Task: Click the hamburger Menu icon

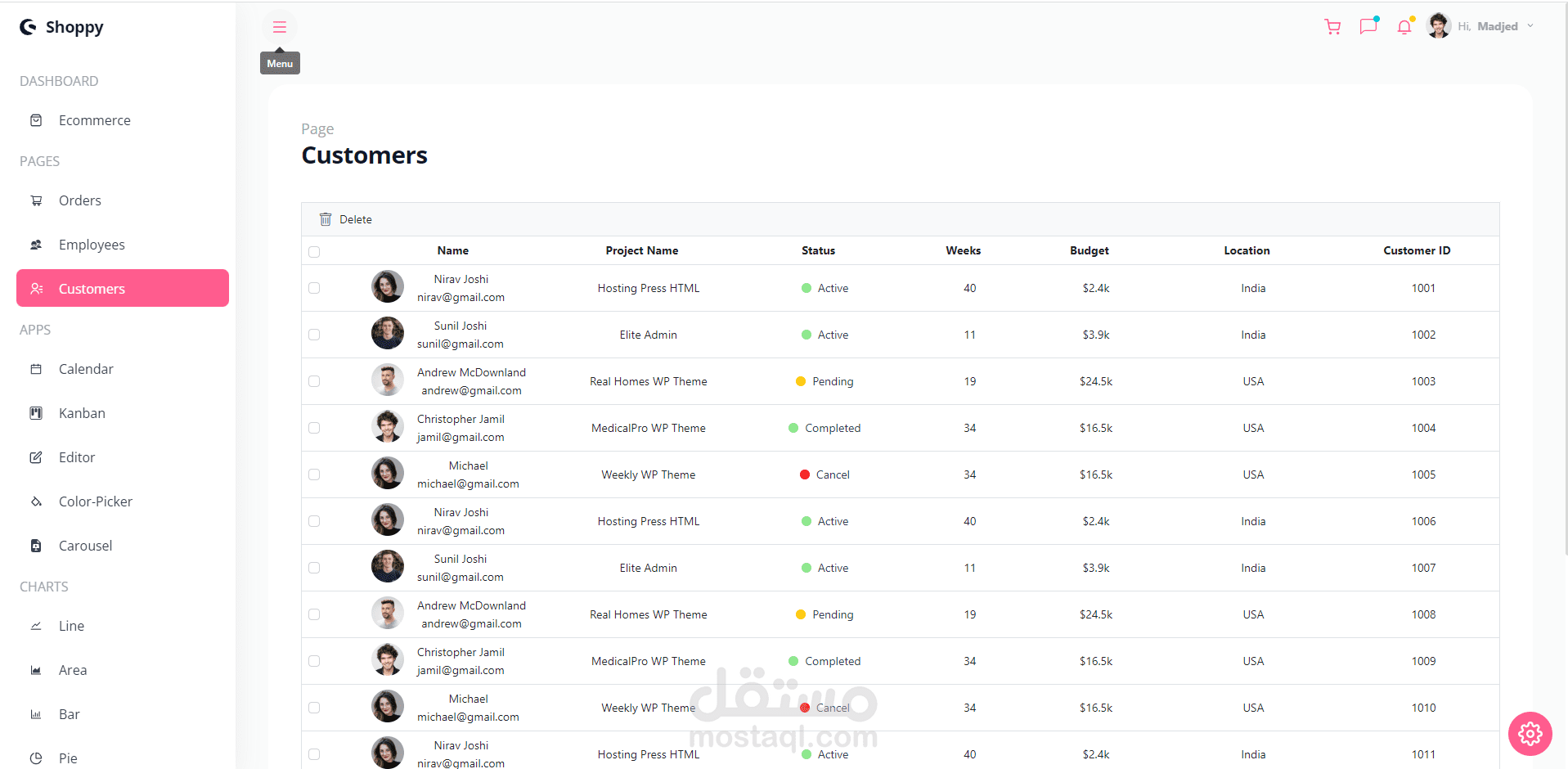Action: (280, 27)
